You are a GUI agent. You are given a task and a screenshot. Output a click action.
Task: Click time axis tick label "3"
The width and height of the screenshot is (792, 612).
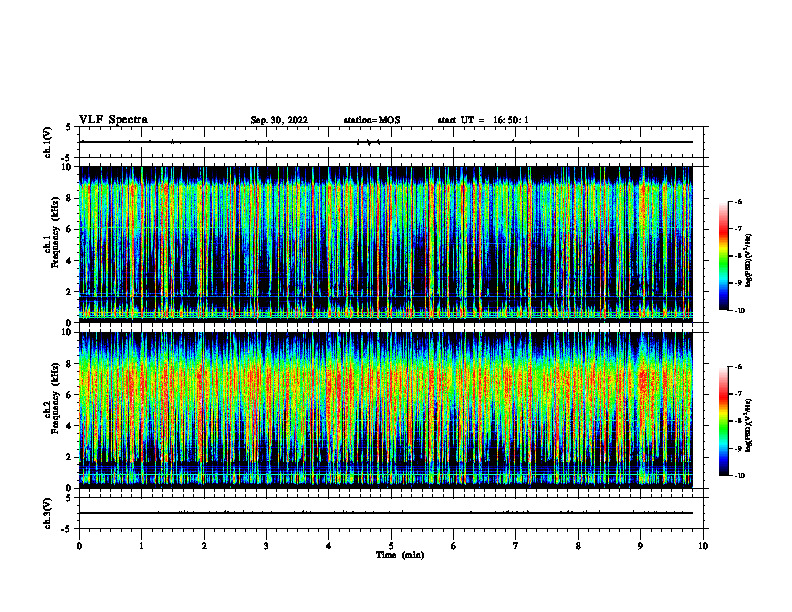[x=266, y=546]
